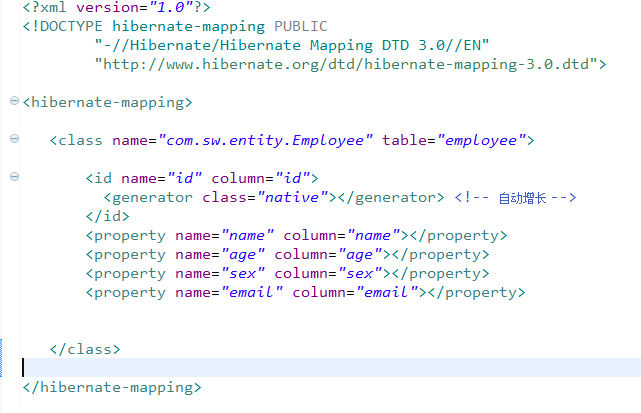Click the generator class "native" value
The height and width of the screenshot is (413, 641).
coord(293,198)
